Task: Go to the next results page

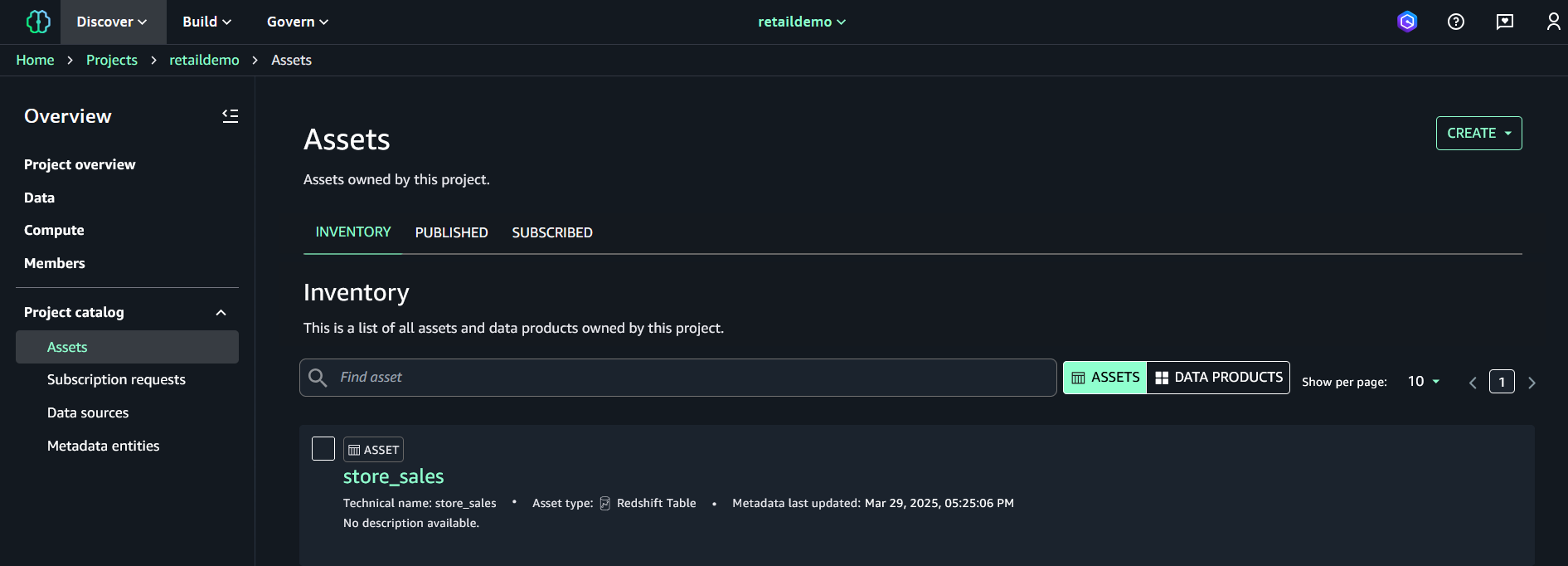Action: [x=1532, y=383]
